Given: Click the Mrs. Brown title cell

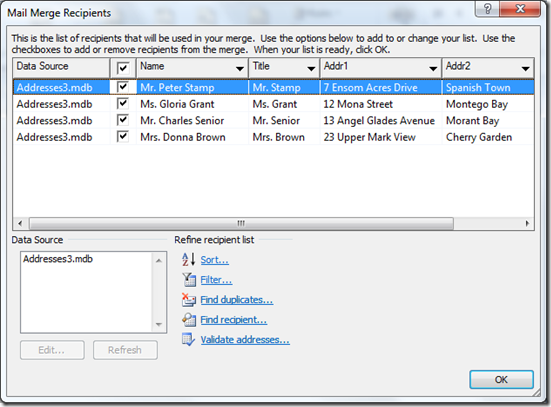Looking at the screenshot, I should (x=284, y=137).
